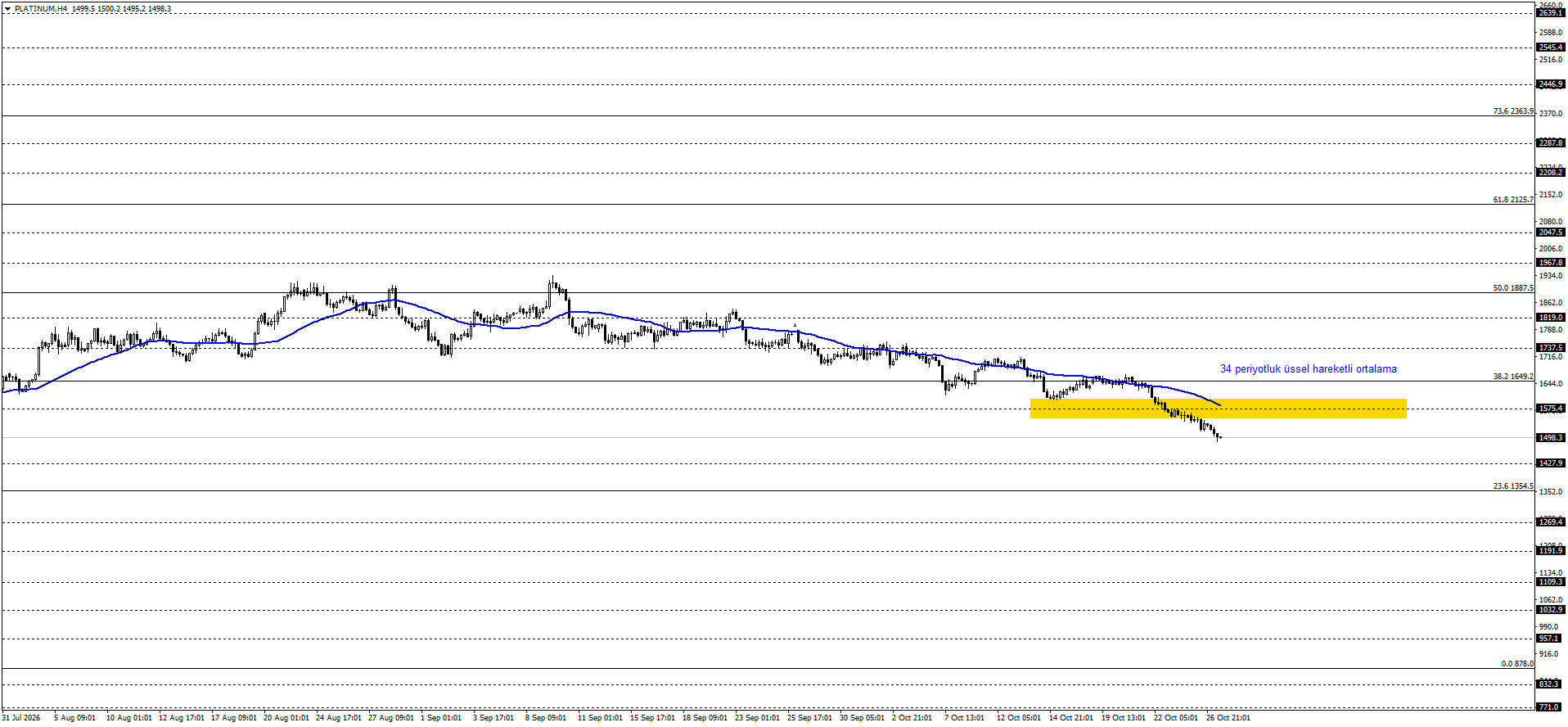The image size is (1568, 727).
Task: Click the price level tag 1427.9
Action: click(x=1551, y=463)
